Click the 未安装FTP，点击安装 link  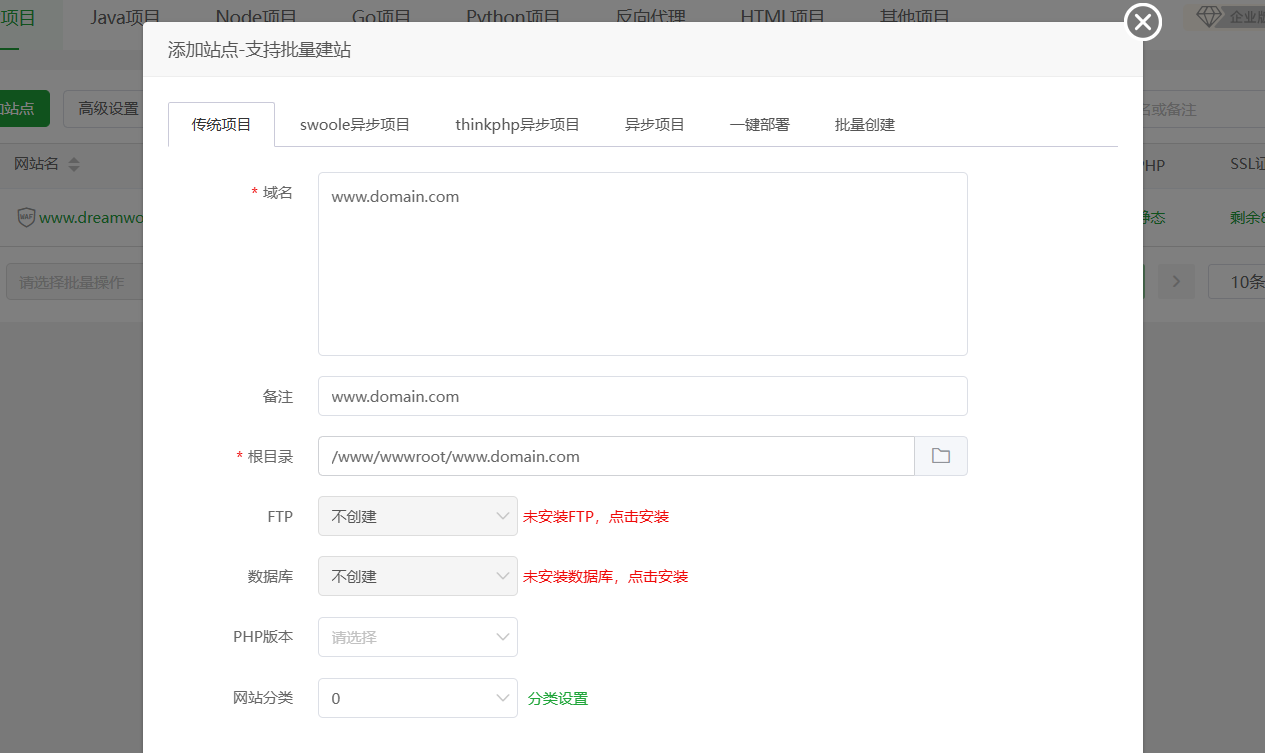click(596, 517)
